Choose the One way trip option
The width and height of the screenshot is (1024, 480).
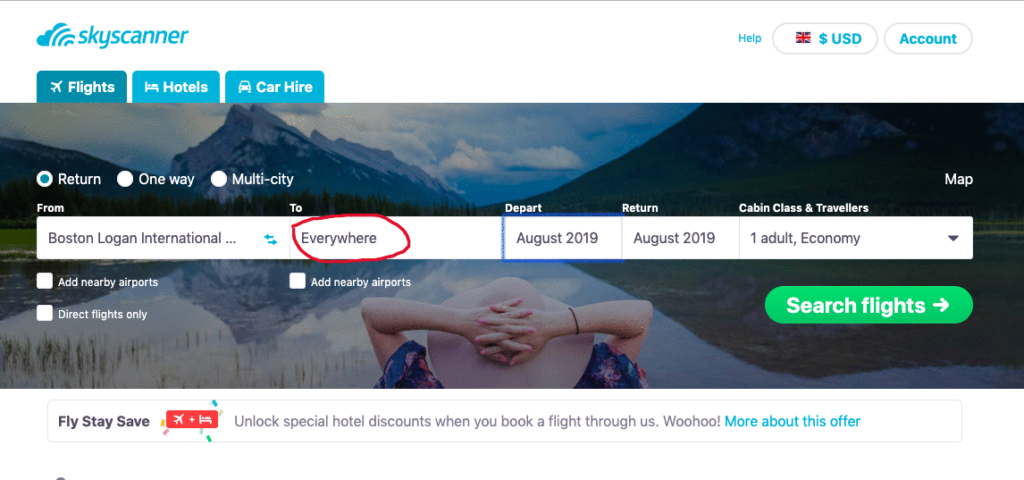pyautogui.click(x=125, y=179)
